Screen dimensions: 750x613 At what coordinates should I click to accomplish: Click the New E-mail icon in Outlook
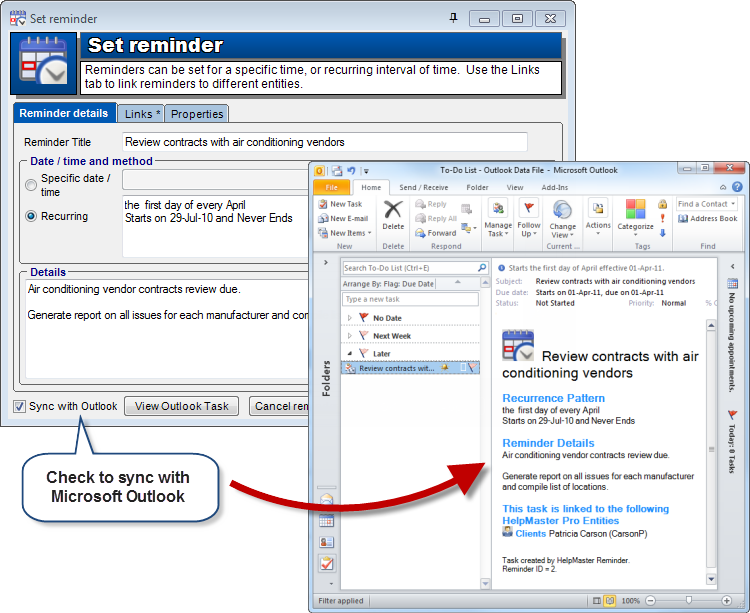323,219
